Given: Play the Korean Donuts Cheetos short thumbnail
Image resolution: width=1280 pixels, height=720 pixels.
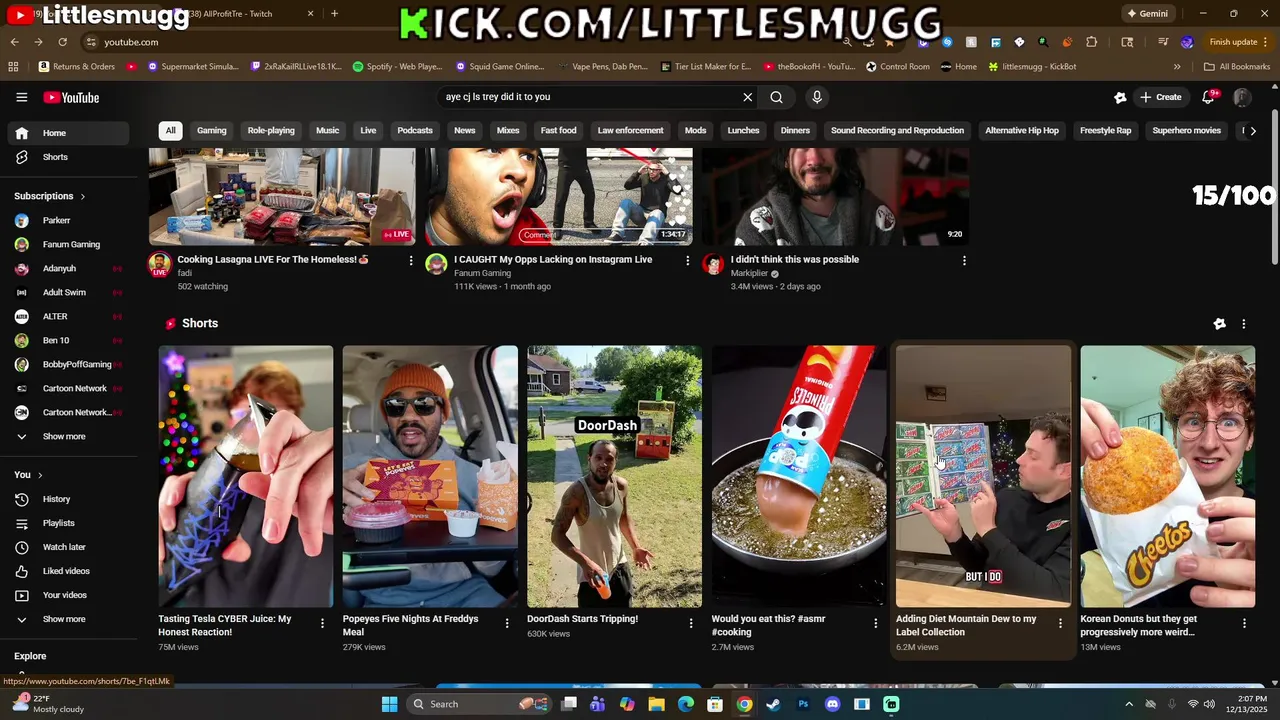Looking at the screenshot, I should 1168,476.
